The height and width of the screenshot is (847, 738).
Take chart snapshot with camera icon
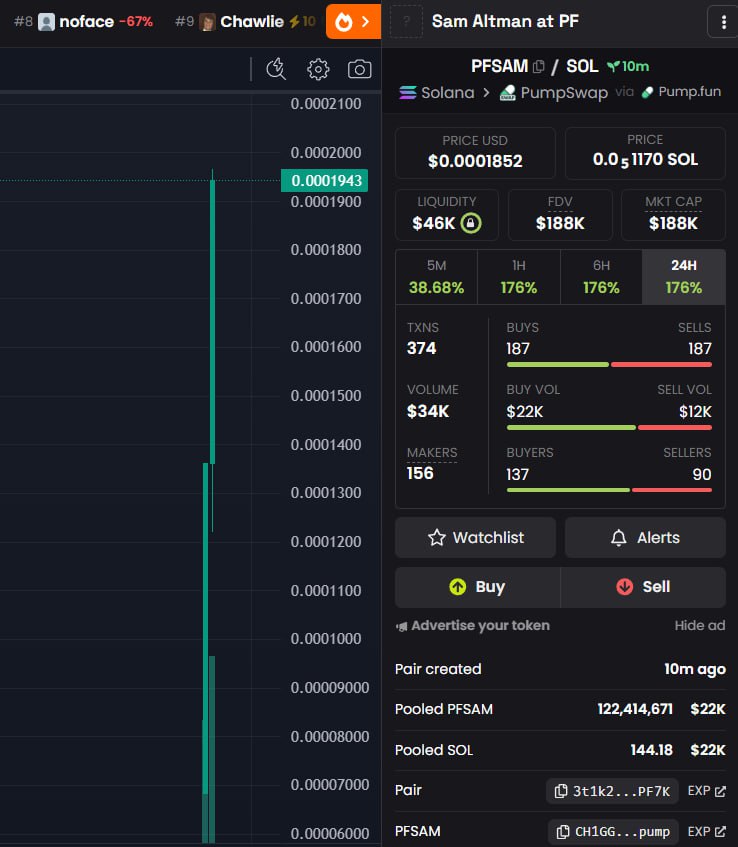click(359, 69)
